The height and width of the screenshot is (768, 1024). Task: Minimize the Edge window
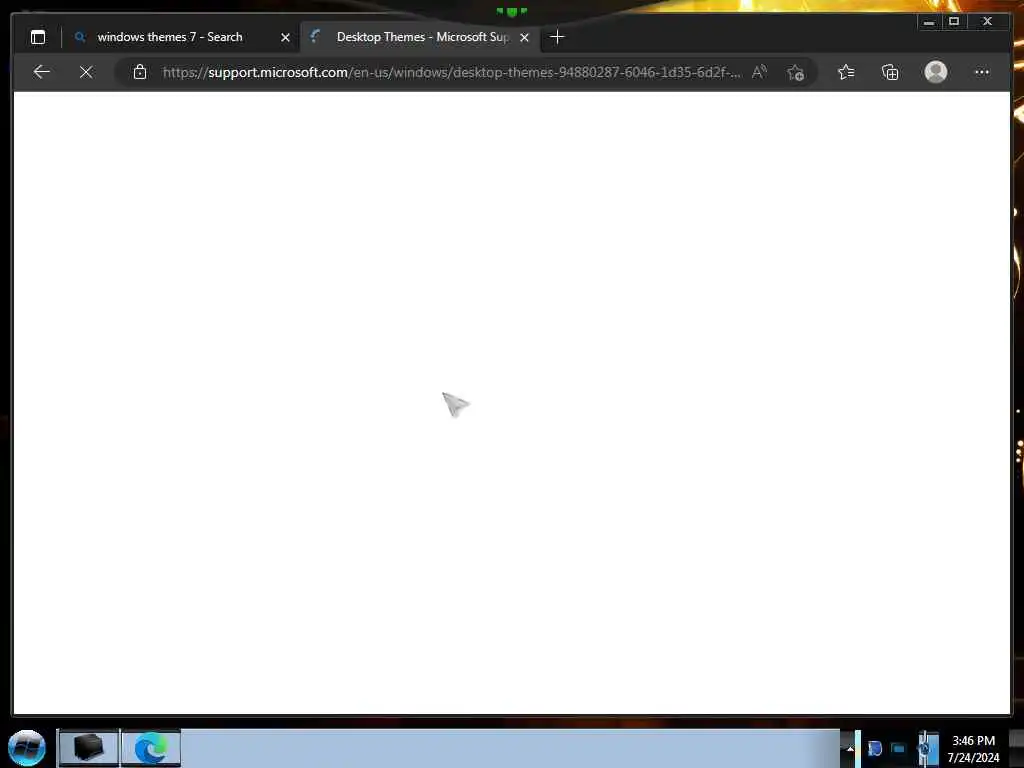[929, 22]
